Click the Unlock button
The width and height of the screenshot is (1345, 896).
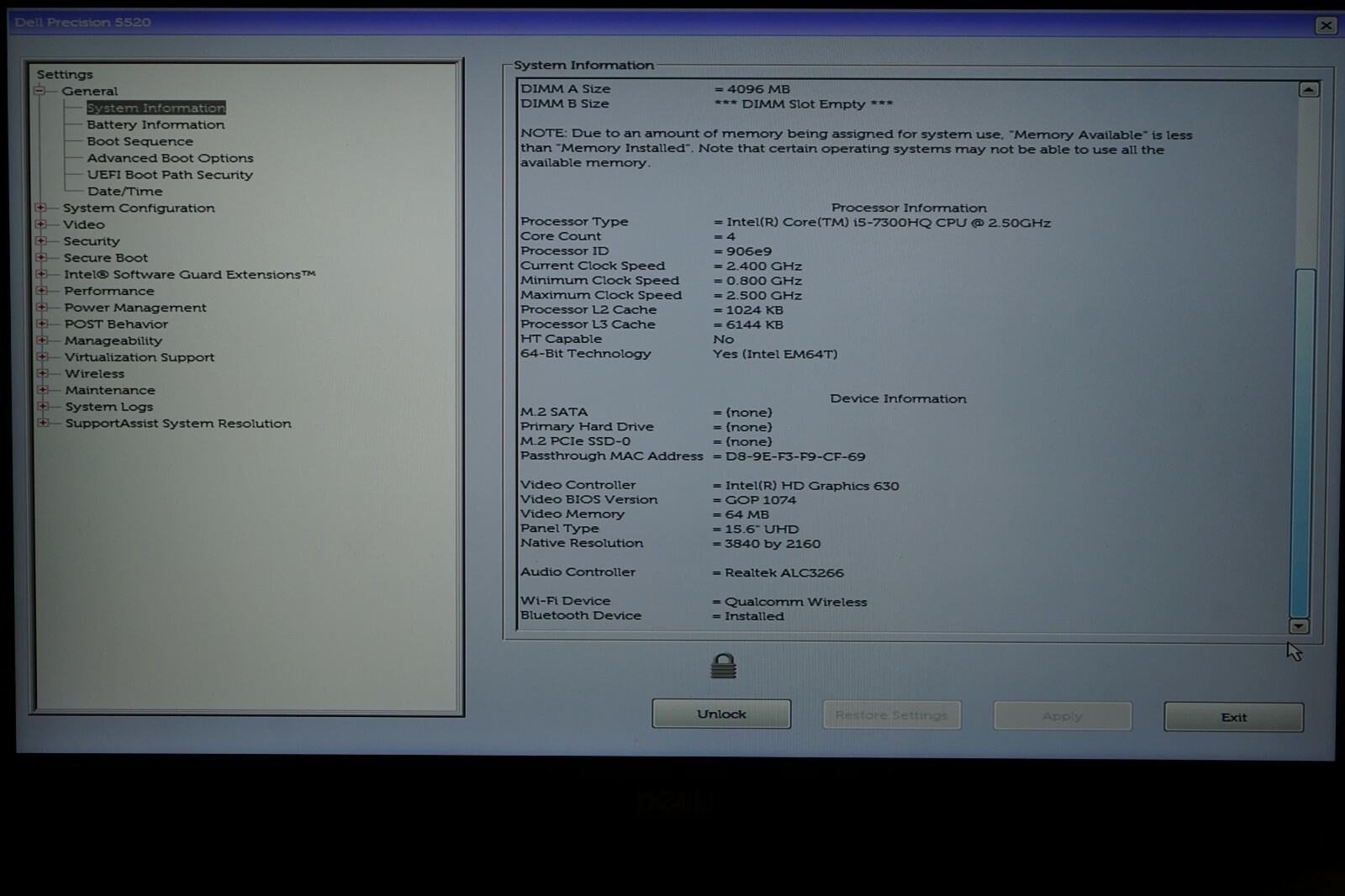coord(721,714)
